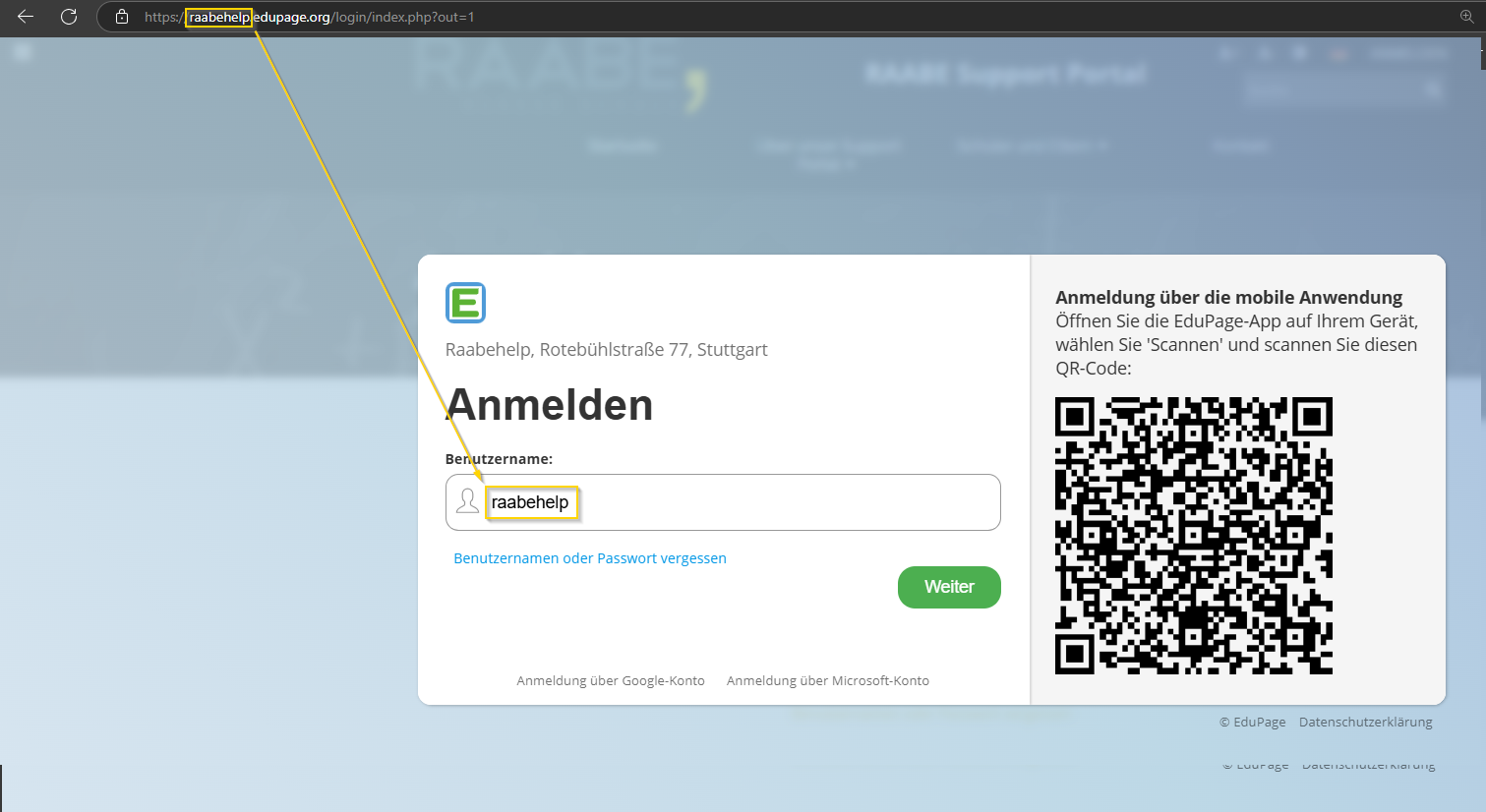Click the user silhouette icon in the username field

[468, 501]
